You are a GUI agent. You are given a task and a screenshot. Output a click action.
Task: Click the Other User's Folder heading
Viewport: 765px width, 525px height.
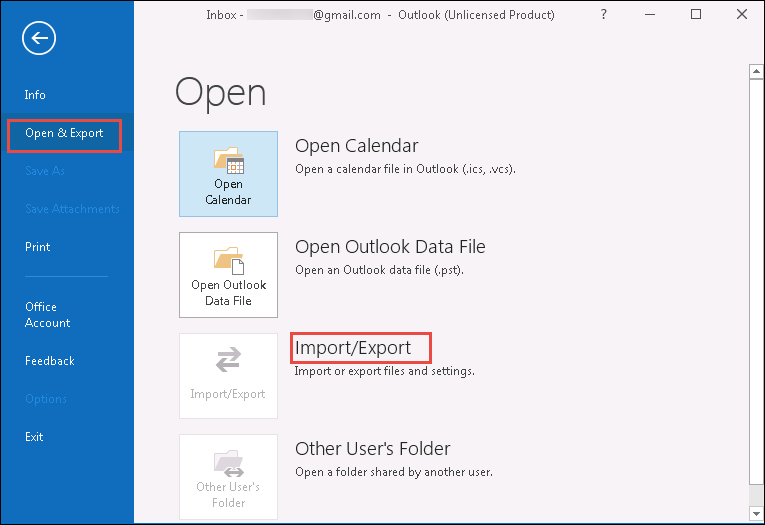click(x=372, y=449)
